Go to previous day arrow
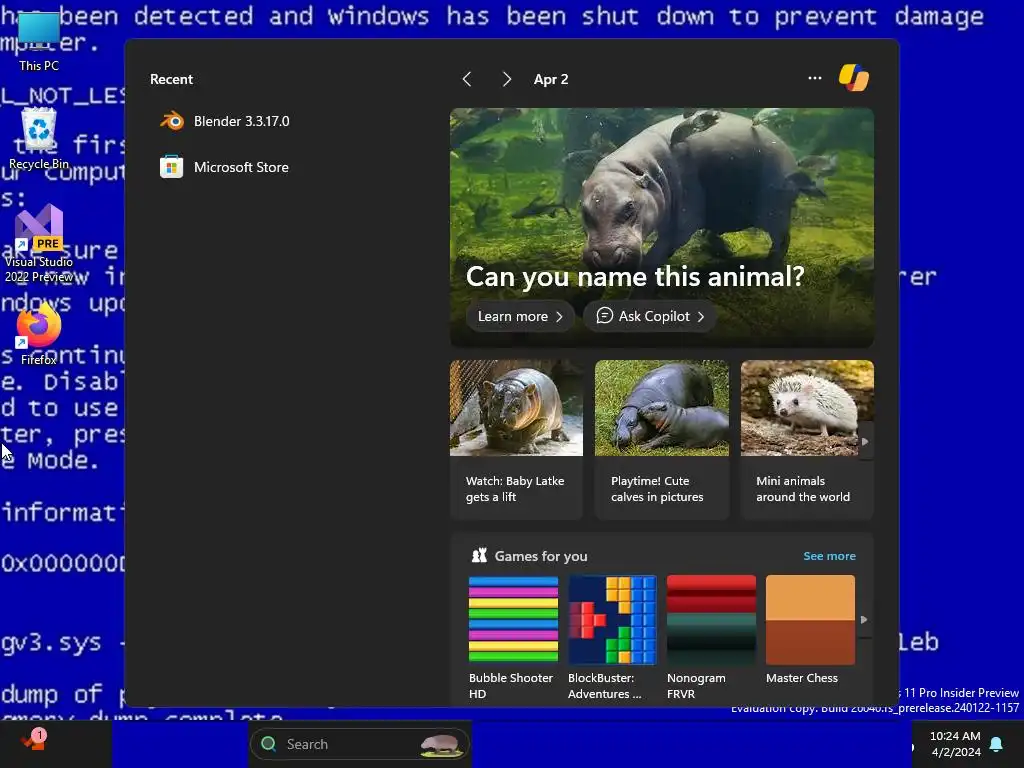 (466, 80)
